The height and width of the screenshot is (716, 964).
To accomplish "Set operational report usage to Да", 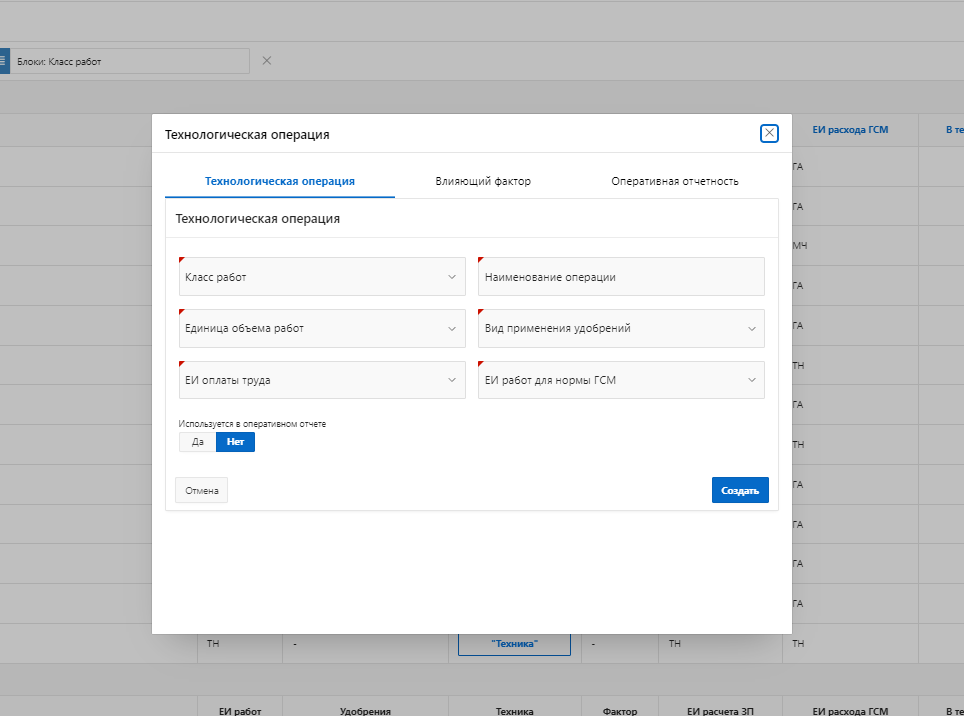I will pyautogui.click(x=198, y=442).
